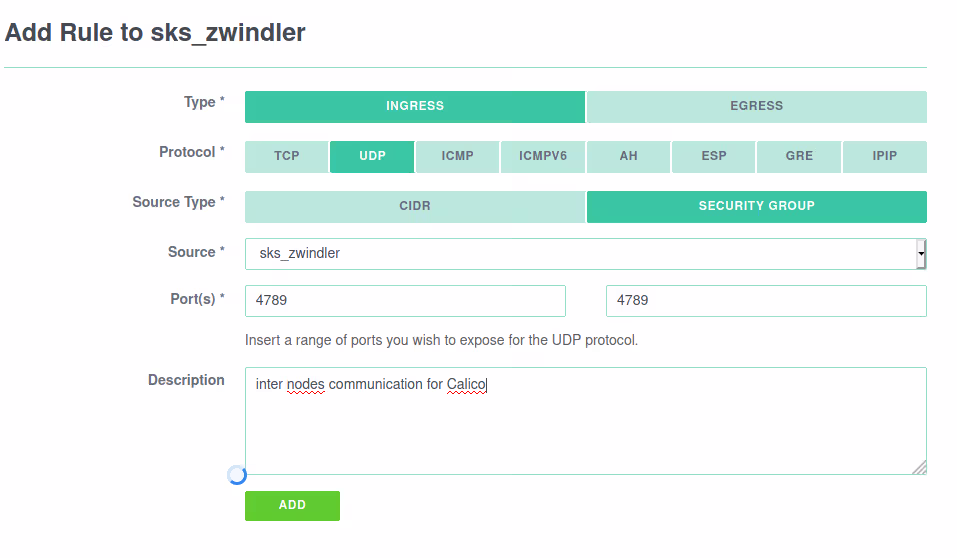Select the EGRESS rule type
Image resolution: width=957 pixels, height=558 pixels.
(x=756, y=106)
